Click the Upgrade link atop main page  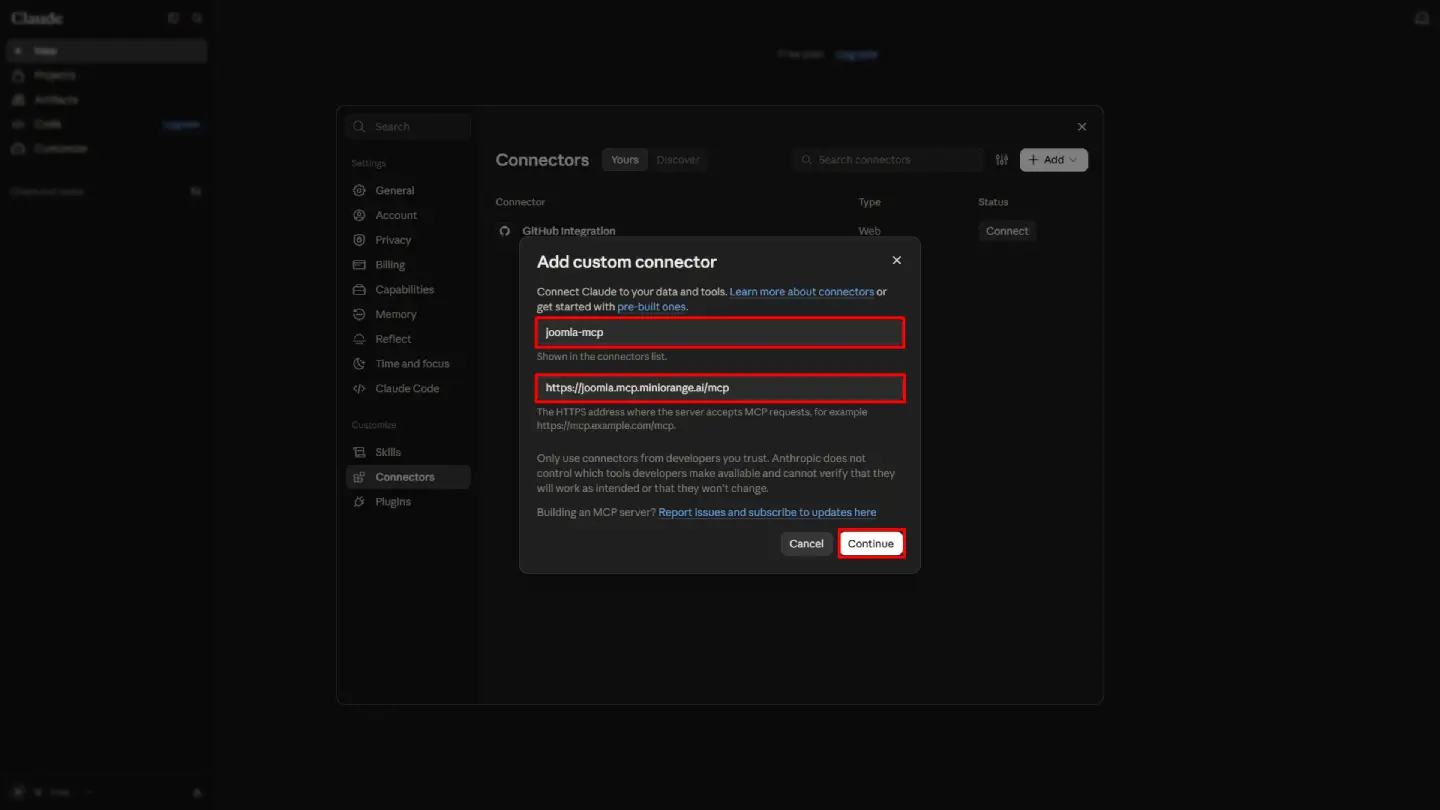[856, 54]
